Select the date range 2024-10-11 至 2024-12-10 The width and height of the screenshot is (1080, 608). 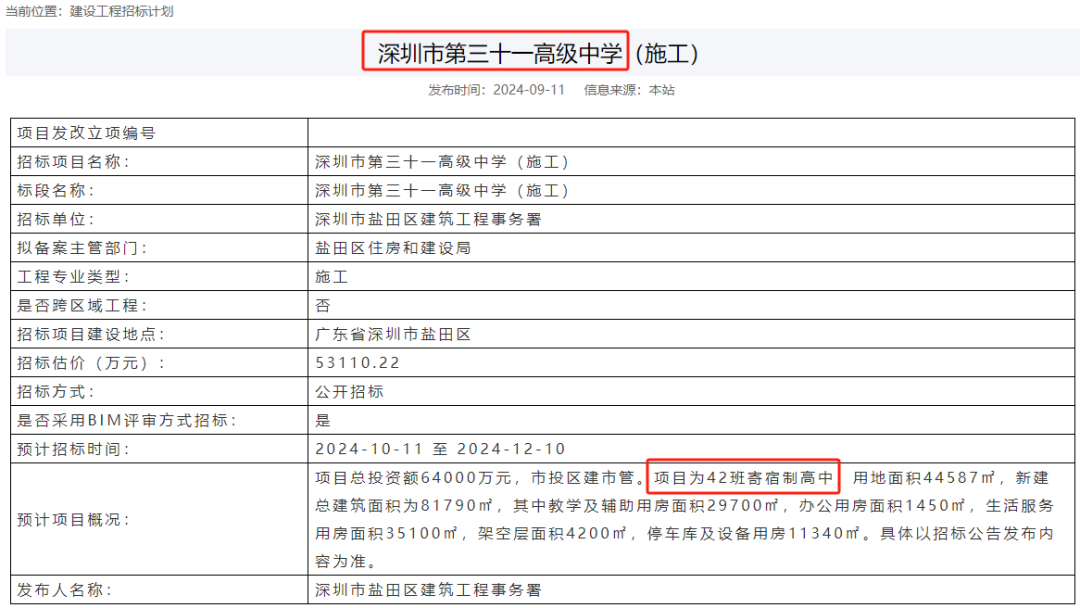pos(440,449)
